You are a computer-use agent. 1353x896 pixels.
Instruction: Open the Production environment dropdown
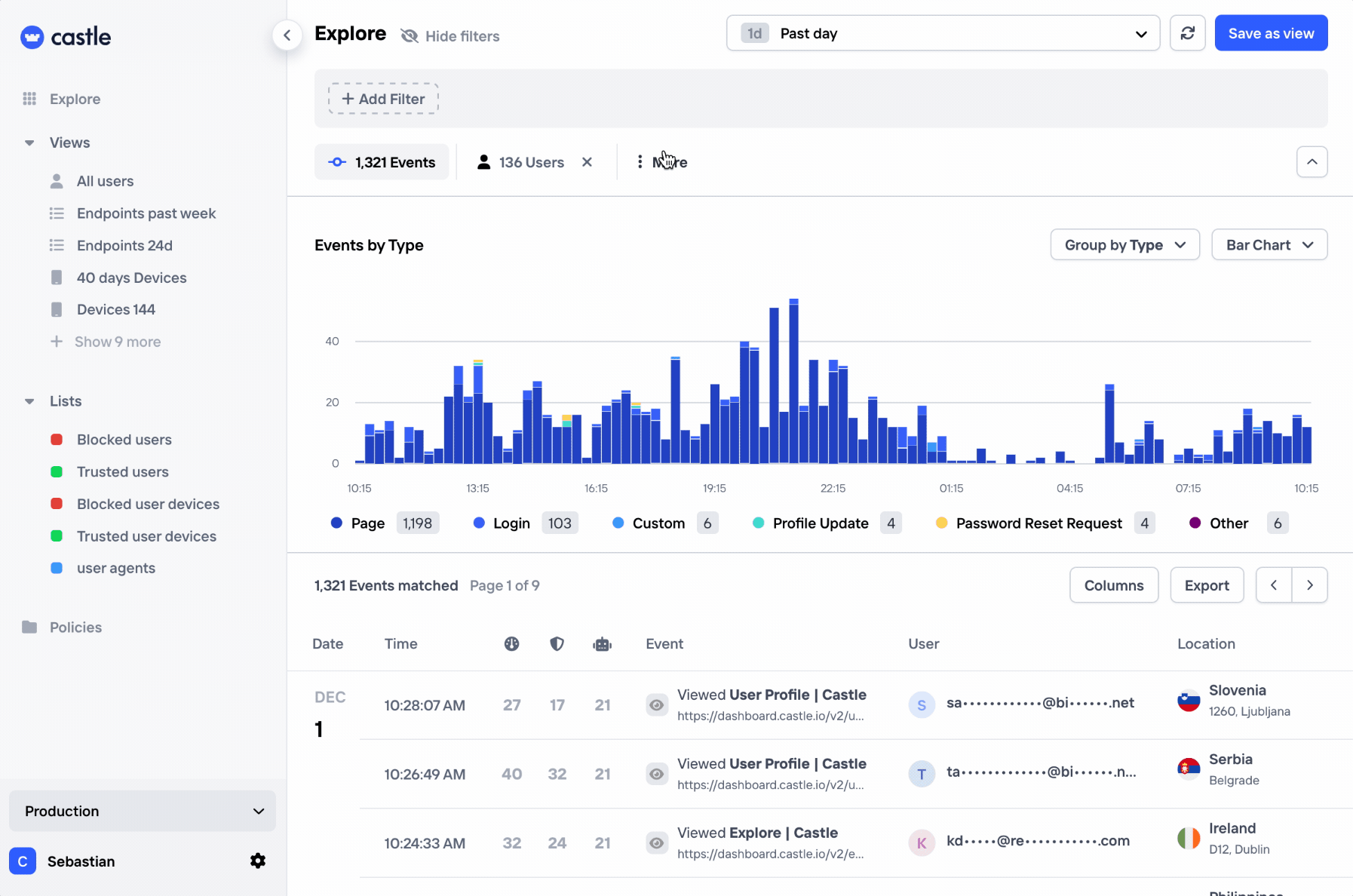pyautogui.click(x=143, y=811)
